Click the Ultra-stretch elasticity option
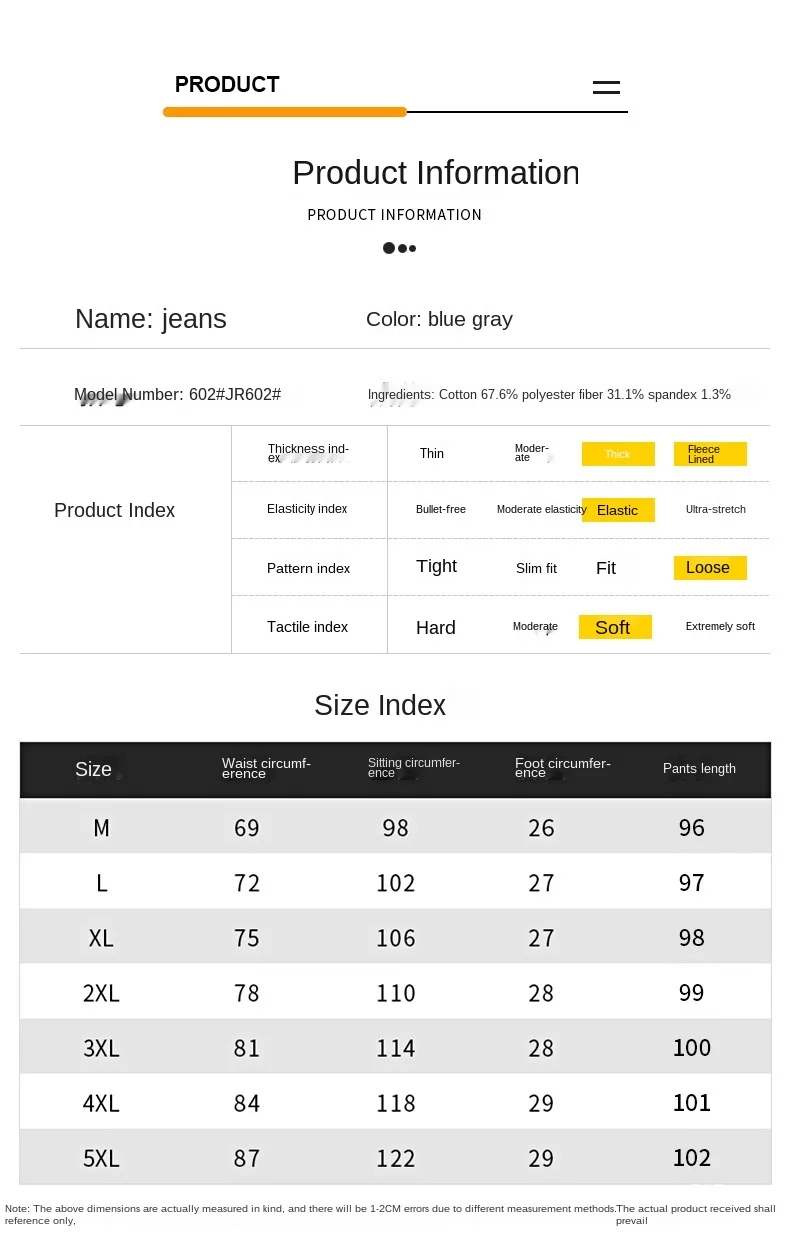 click(716, 509)
